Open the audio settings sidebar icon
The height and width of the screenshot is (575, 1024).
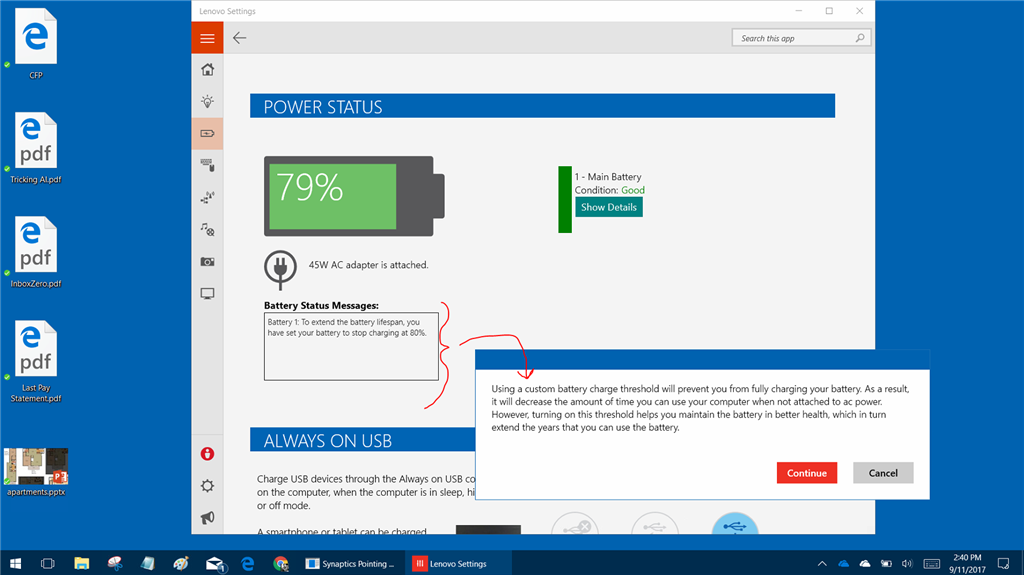click(208, 229)
